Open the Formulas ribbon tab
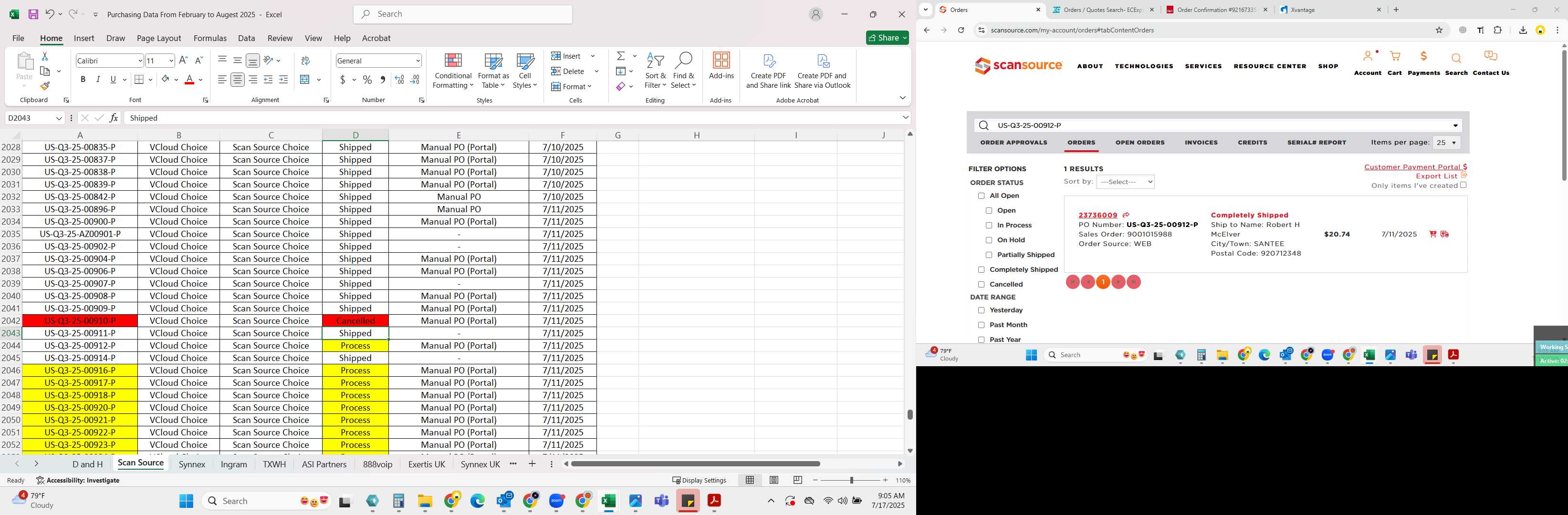Viewport: 1568px width, 515px height. (210, 38)
